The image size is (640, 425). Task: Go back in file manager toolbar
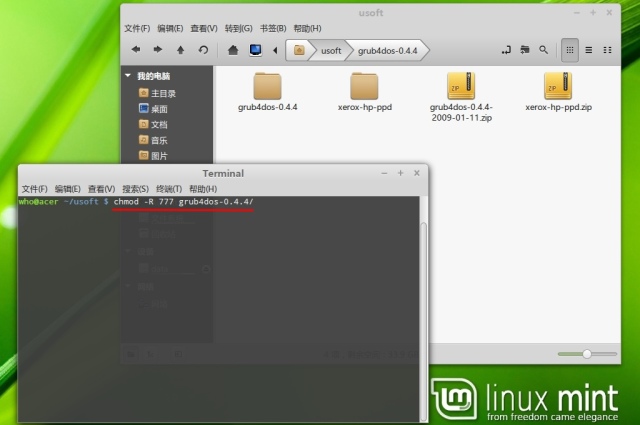click(x=136, y=50)
